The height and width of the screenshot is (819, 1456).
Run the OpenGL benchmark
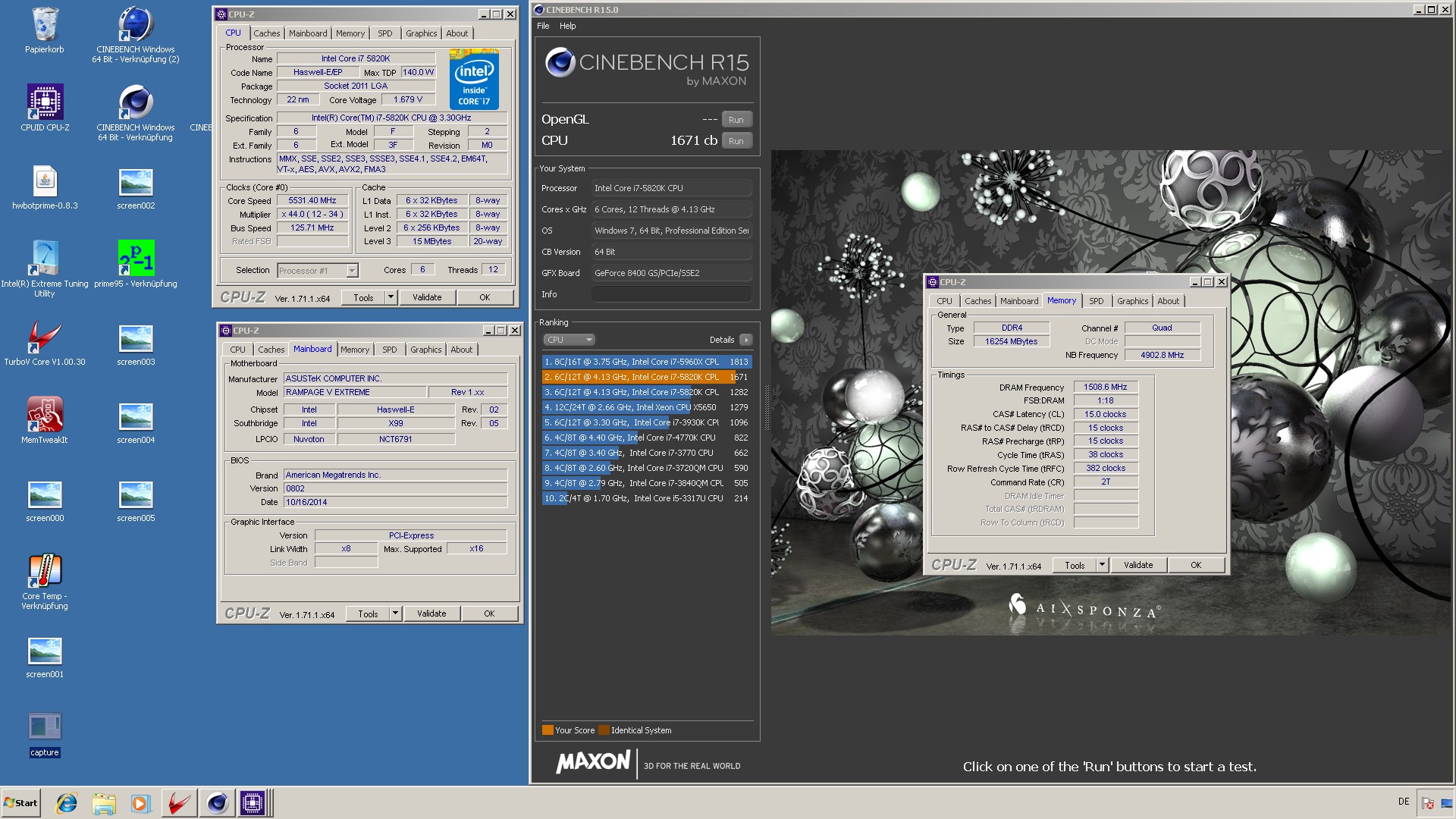[x=736, y=120]
